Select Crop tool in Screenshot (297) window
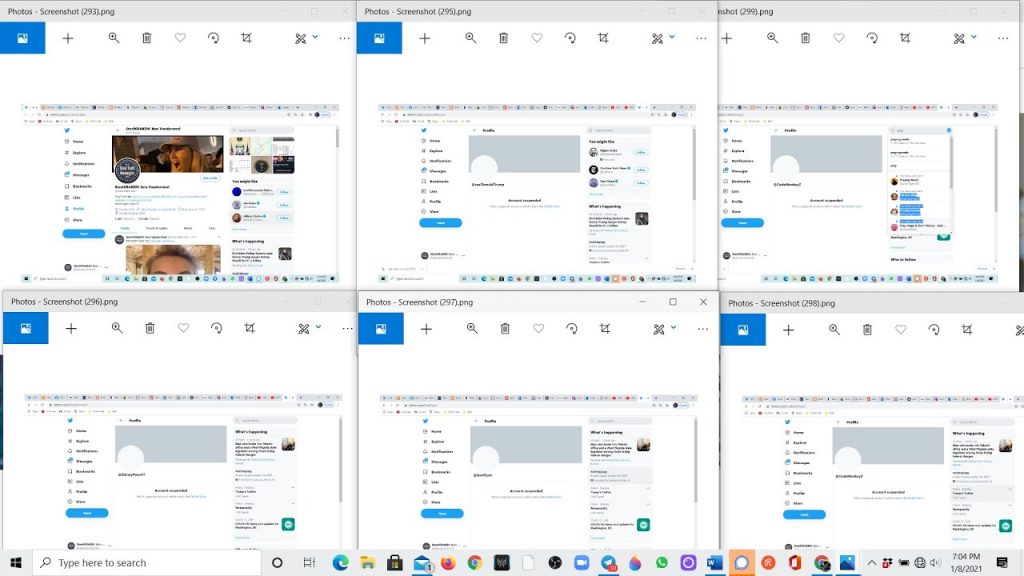This screenshot has height=576, width=1024. coord(605,328)
